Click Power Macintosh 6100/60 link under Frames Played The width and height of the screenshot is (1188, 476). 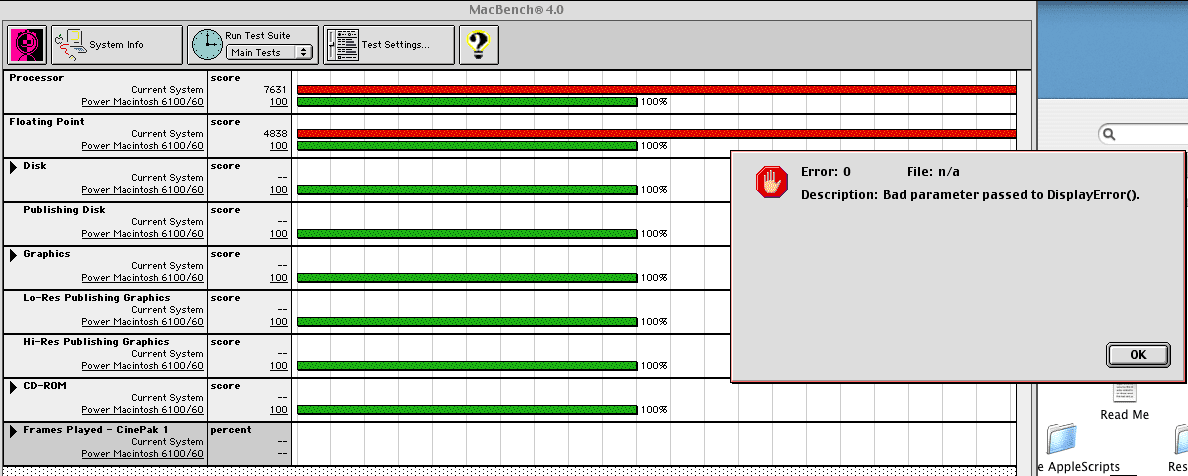[142, 453]
